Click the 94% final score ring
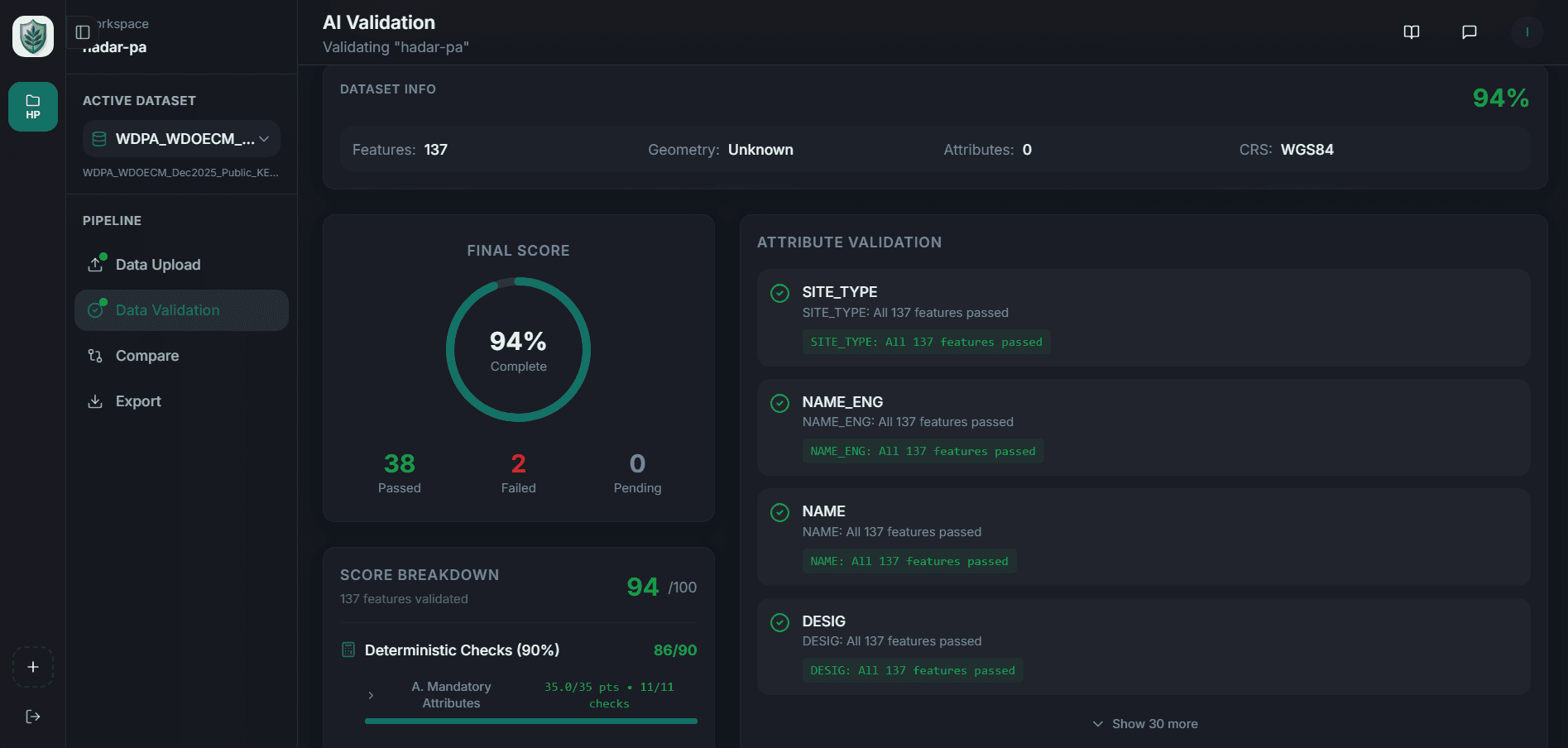This screenshot has height=748, width=1568. coord(519,349)
